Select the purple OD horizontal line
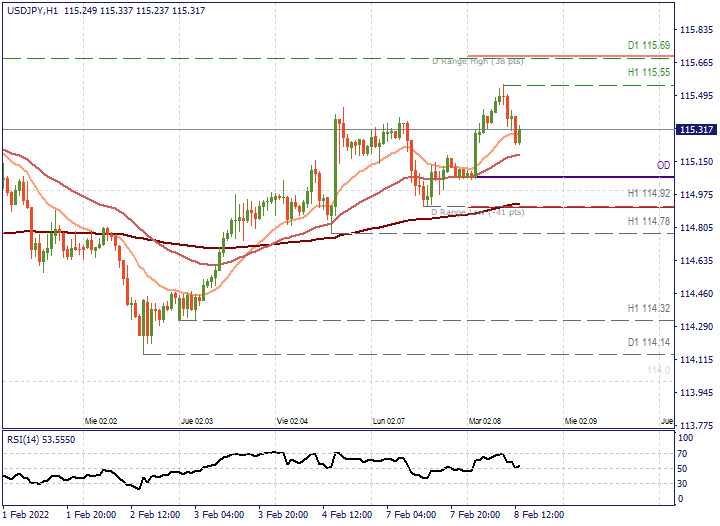This screenshot has width=720, height=526. click(574, 177)
